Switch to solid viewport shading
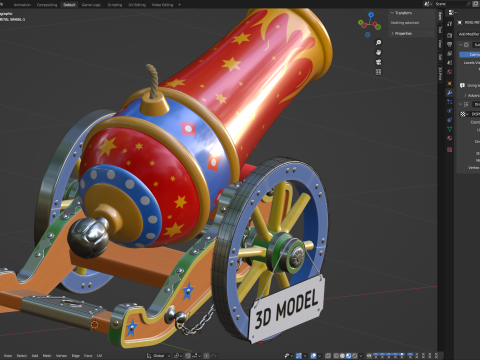The height and width of the screenshot is (360, 480). [342, 356]
